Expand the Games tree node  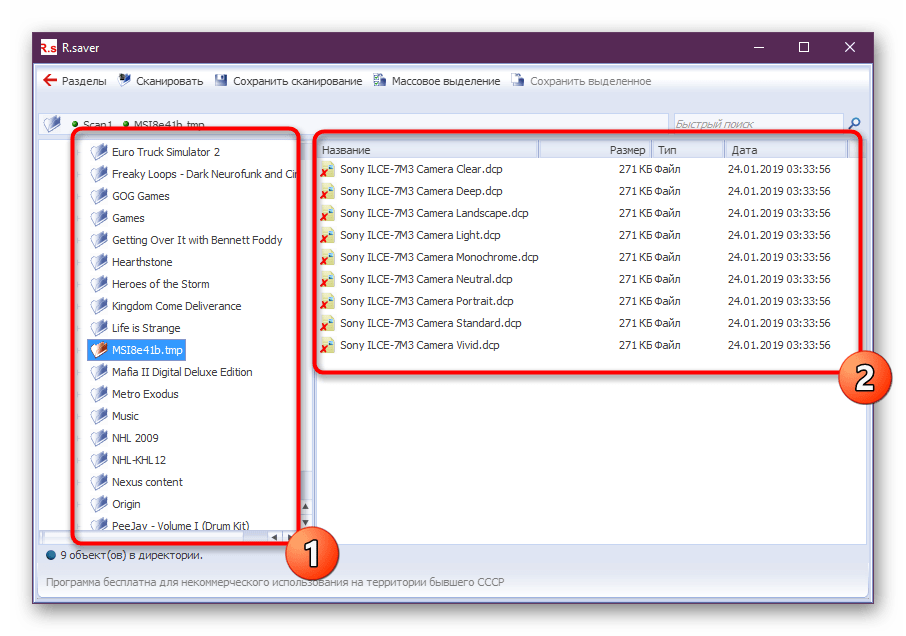tap(79, 219)
